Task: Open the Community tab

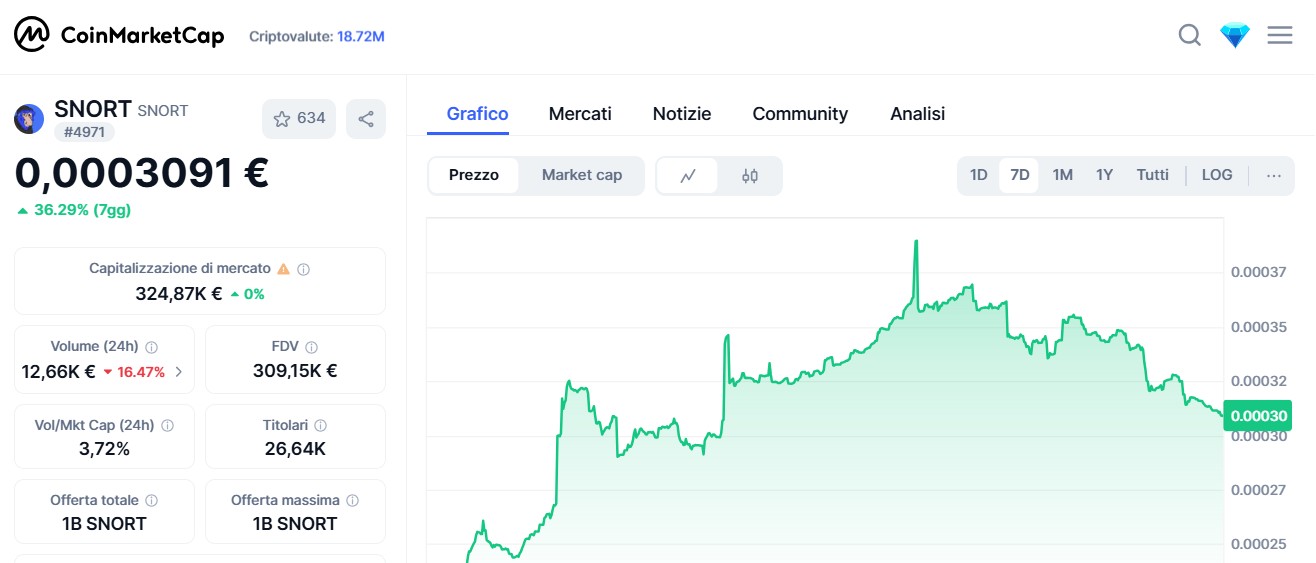Action: (x=800, y=114)
